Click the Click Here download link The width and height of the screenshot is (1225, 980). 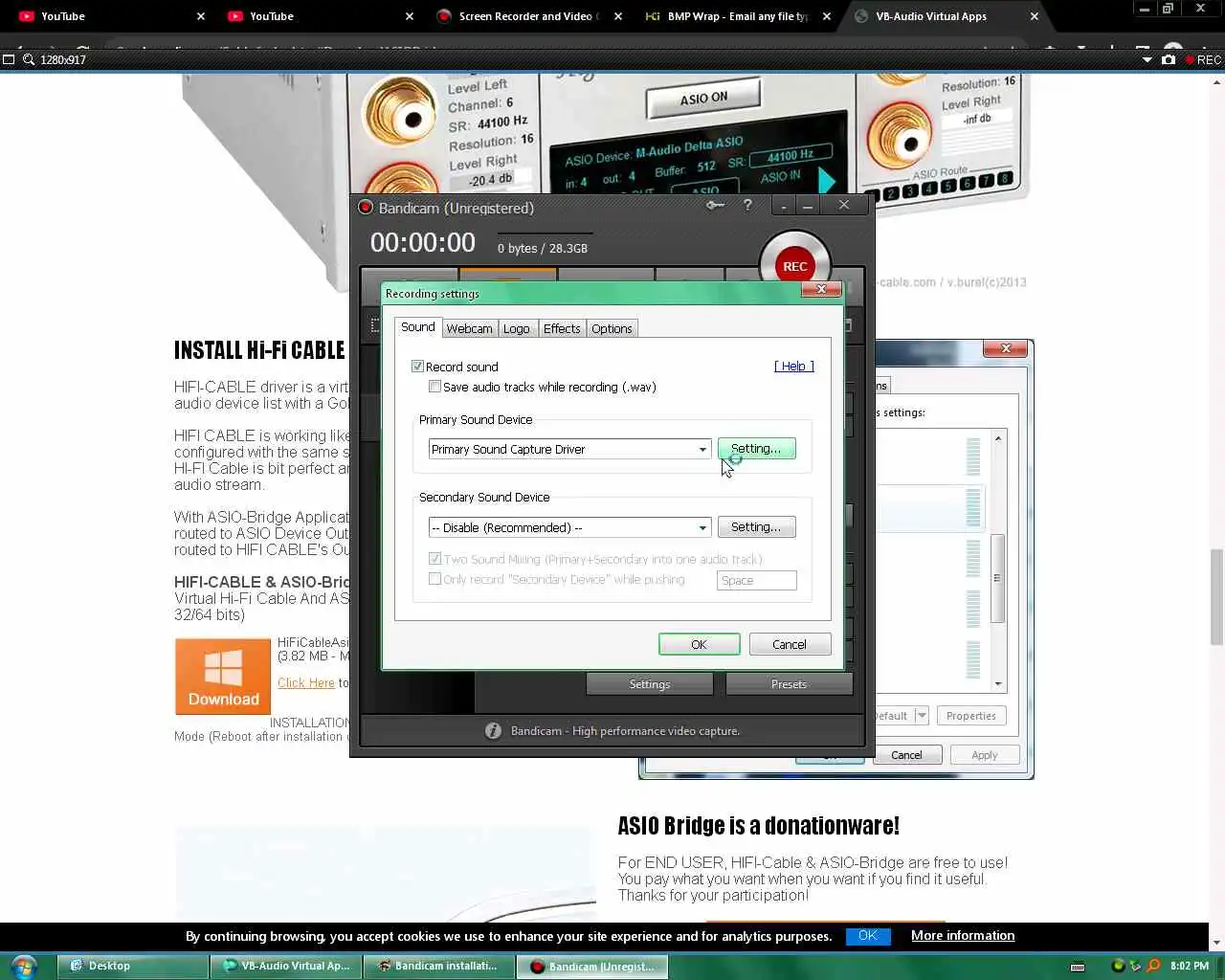click(x=306, y=682)
